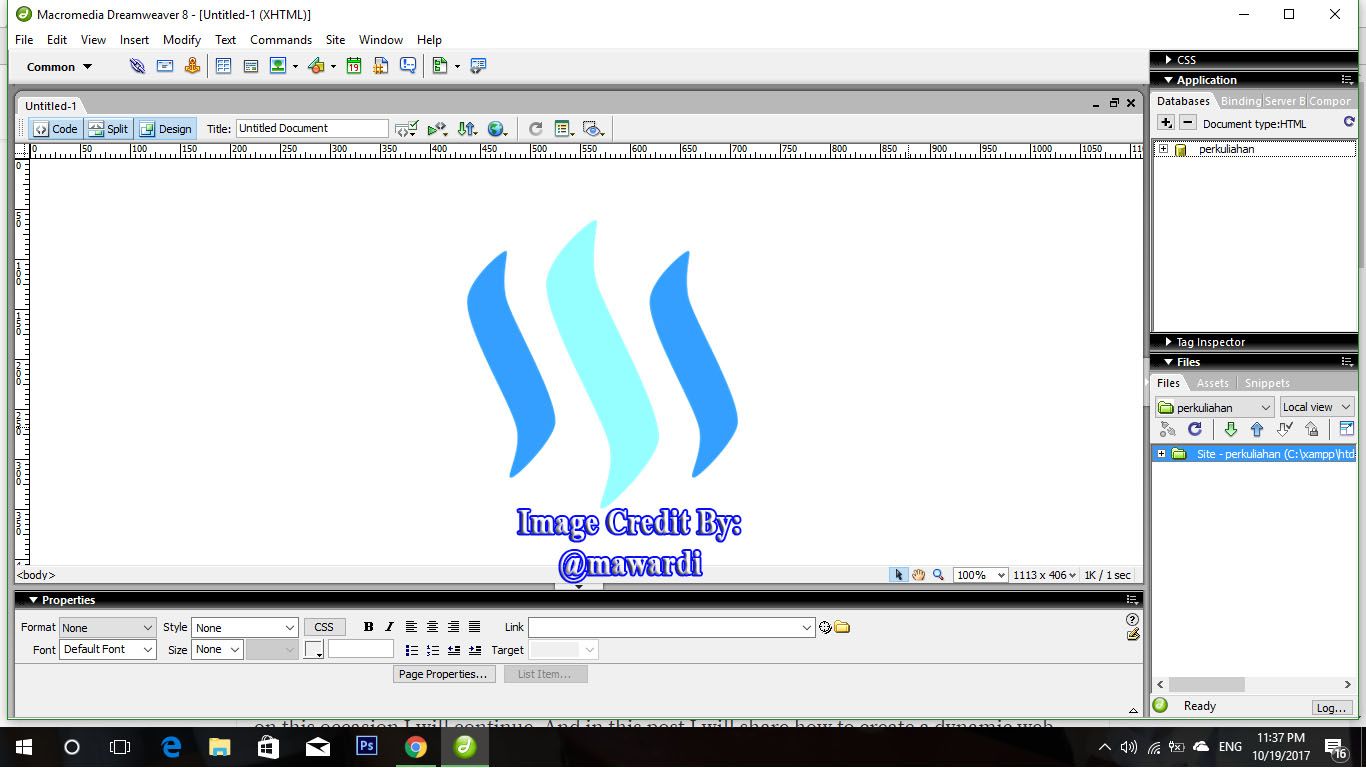
Task: Open the Commands menu
Action: [x=281, y=40]
